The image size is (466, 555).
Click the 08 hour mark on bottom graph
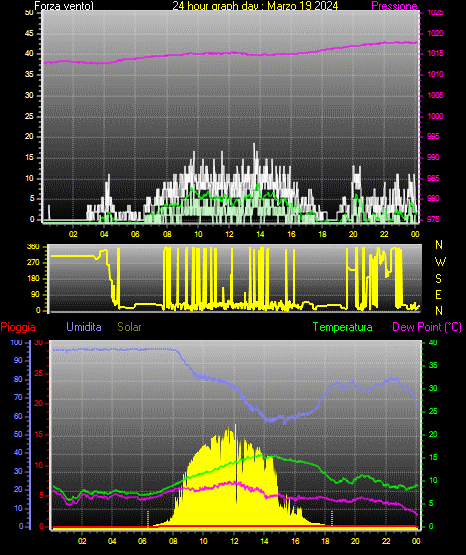coord(173,541)
